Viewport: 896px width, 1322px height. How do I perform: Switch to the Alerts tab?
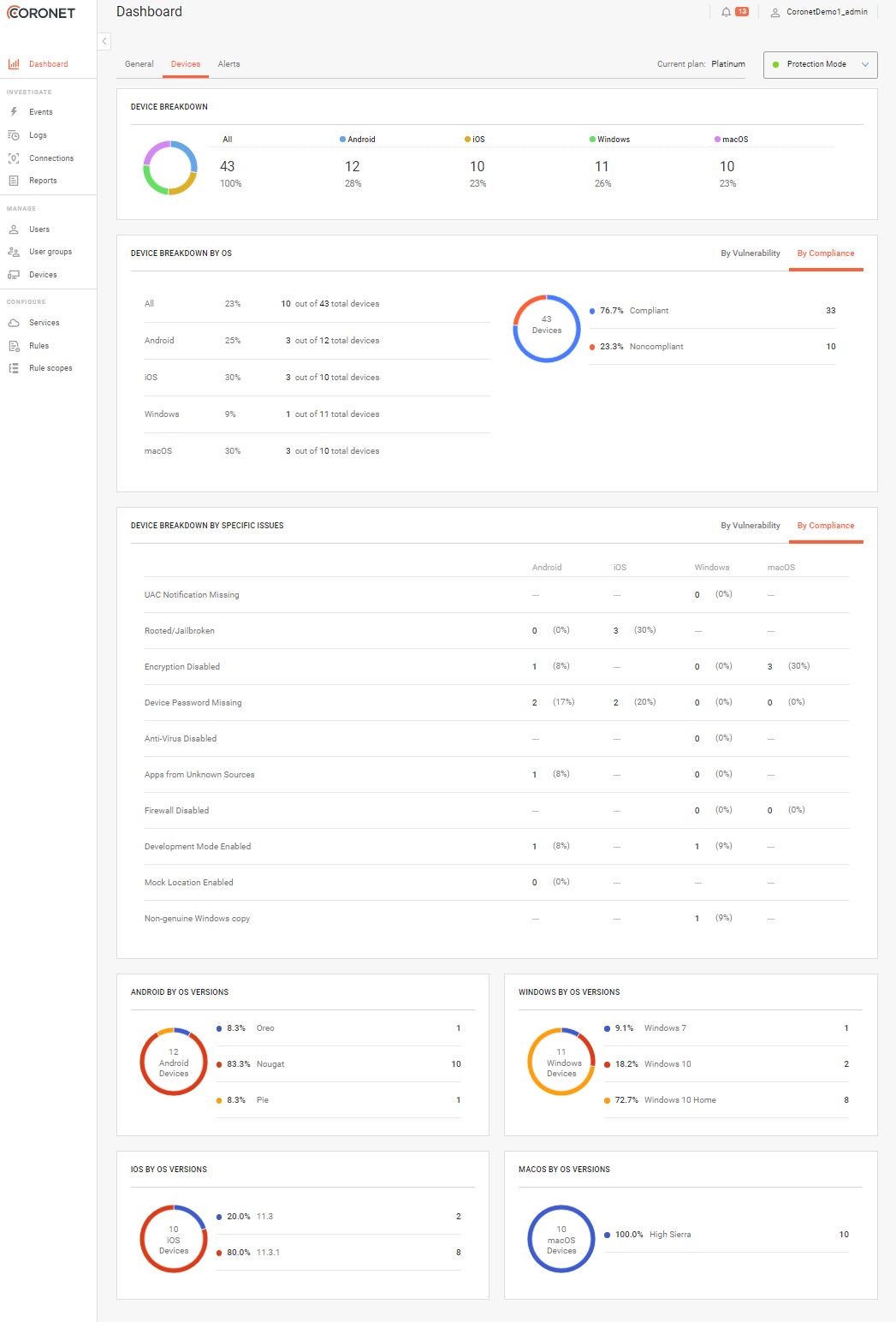228,63
